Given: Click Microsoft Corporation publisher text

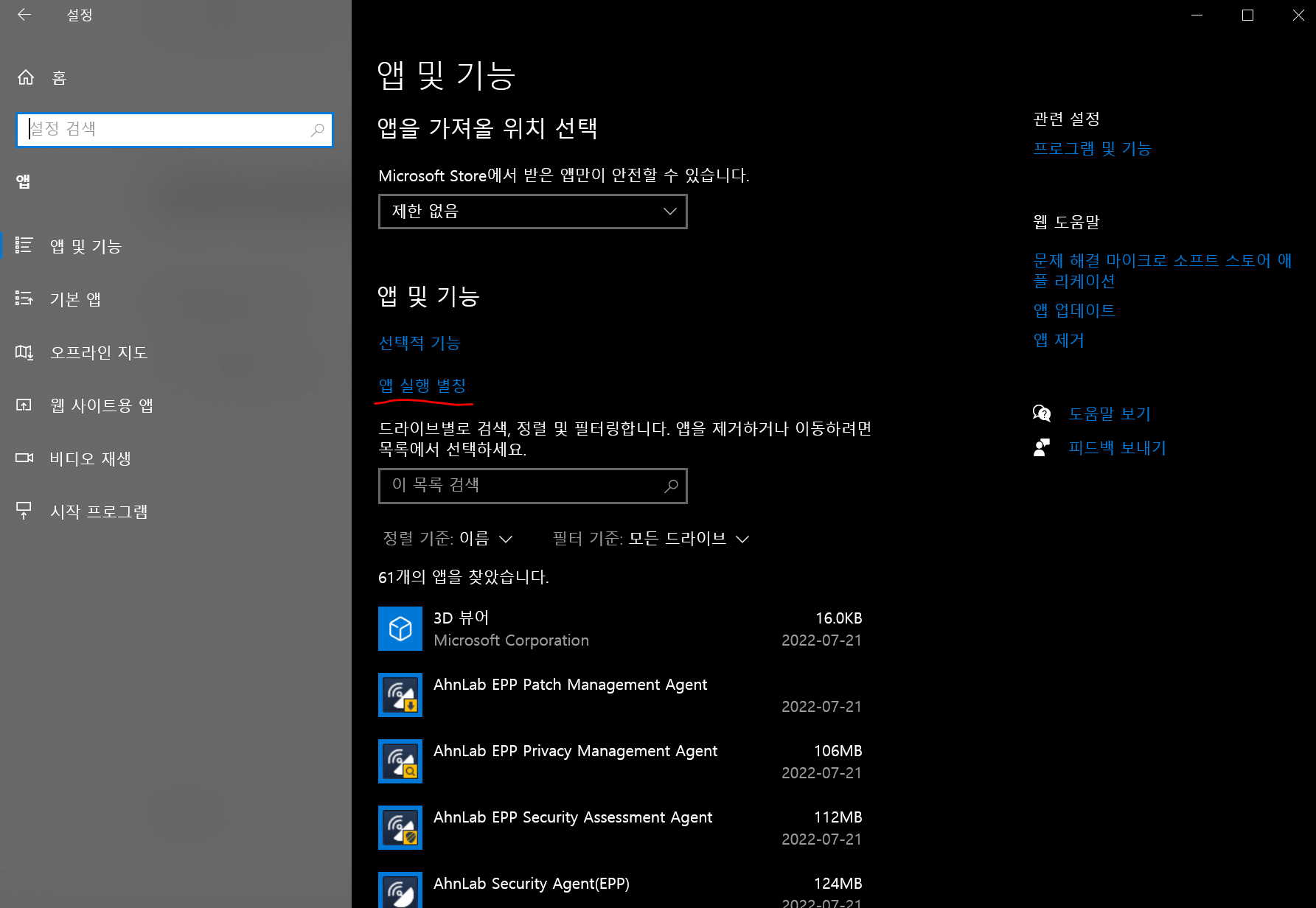Looking at the screenshot, I should [511, 640].
